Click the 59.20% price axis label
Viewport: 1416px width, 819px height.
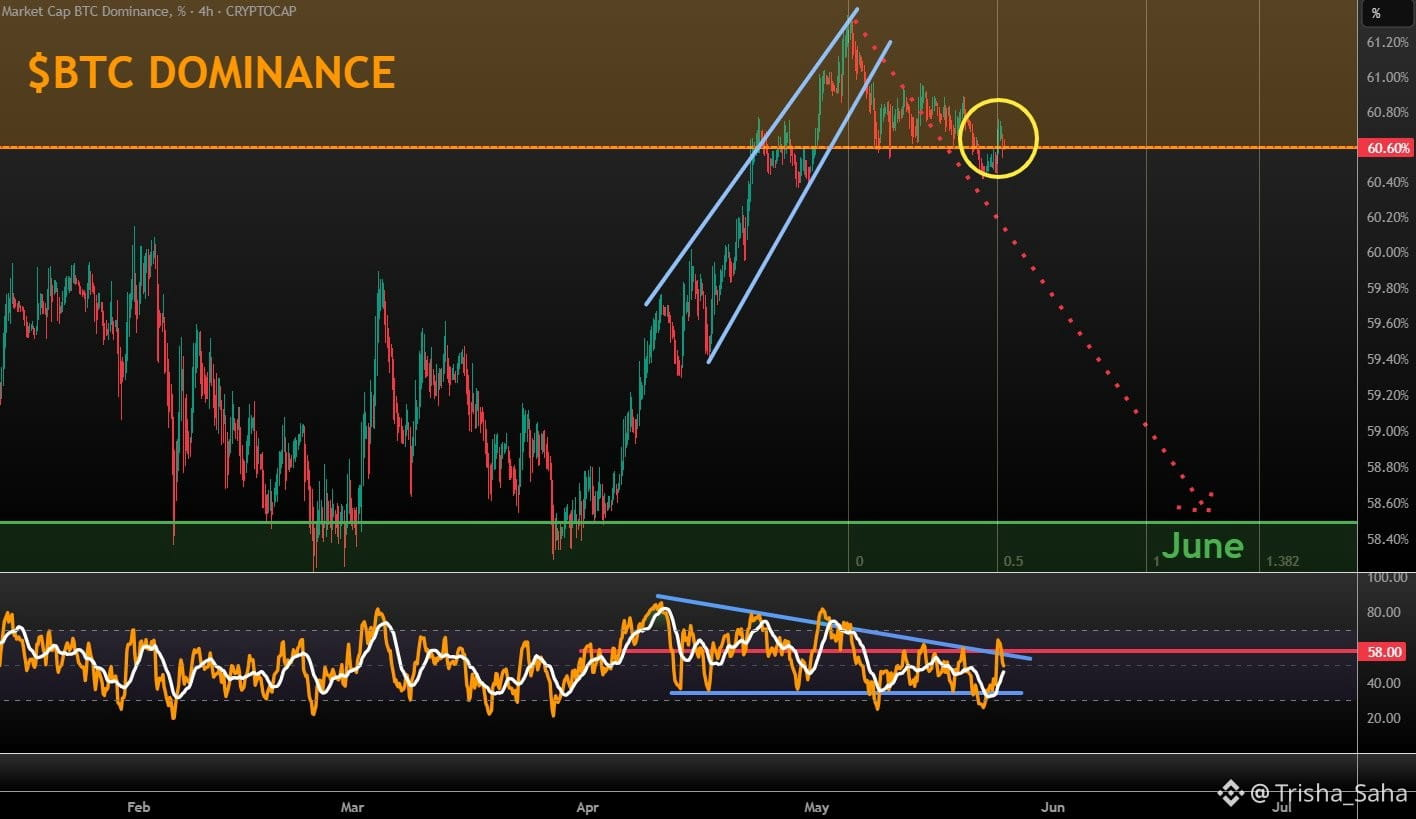[x=1387, y=395]
